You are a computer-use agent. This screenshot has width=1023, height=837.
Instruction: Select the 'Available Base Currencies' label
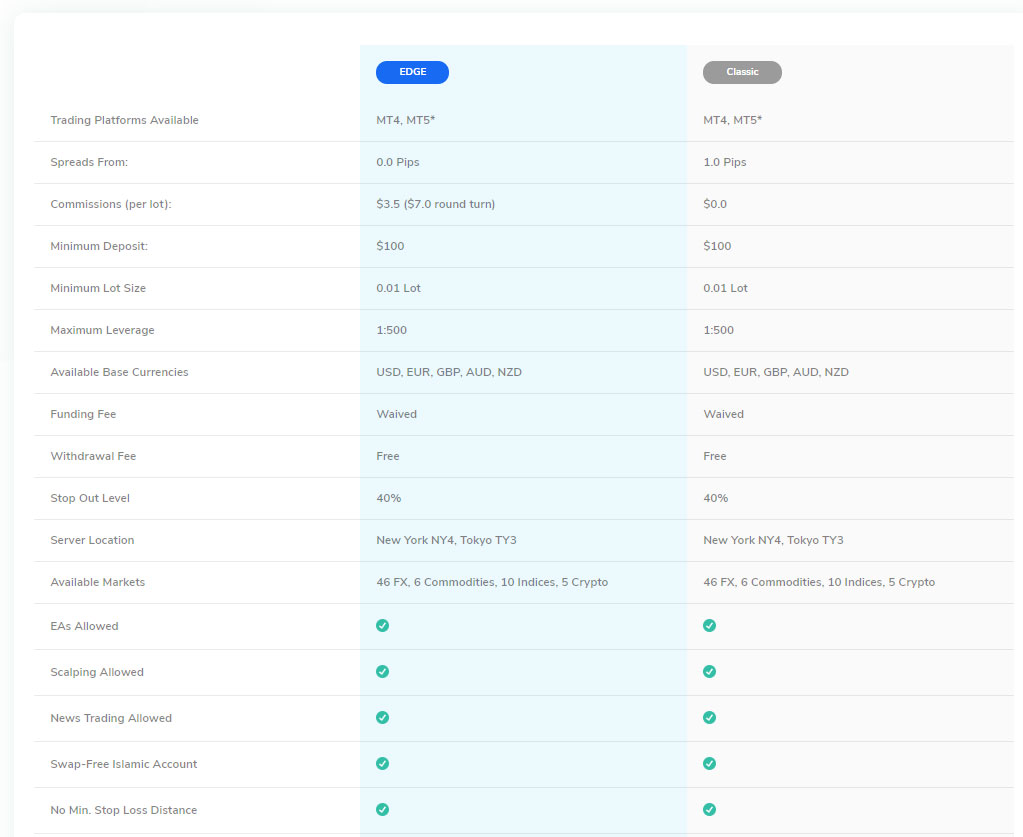[119, 373]
